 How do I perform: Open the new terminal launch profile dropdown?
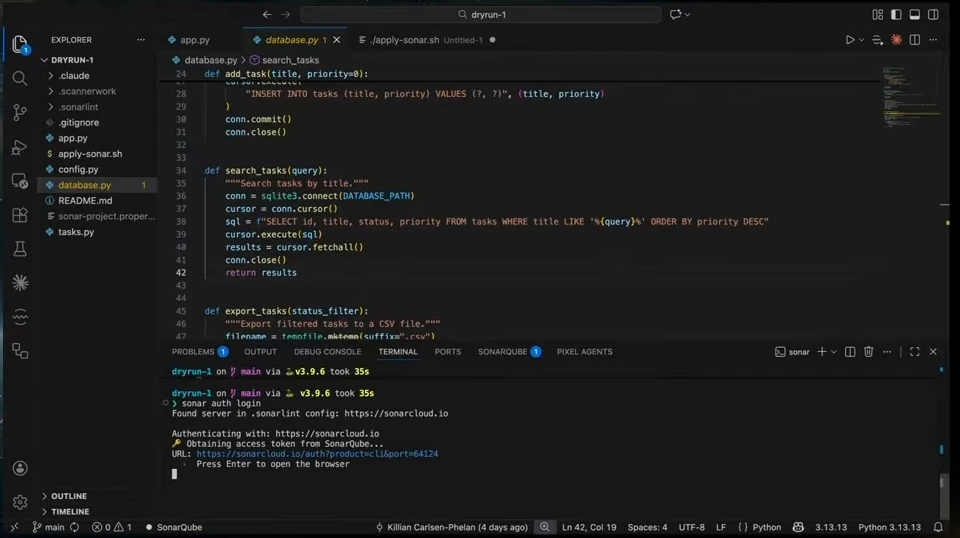tap(833, 352)
